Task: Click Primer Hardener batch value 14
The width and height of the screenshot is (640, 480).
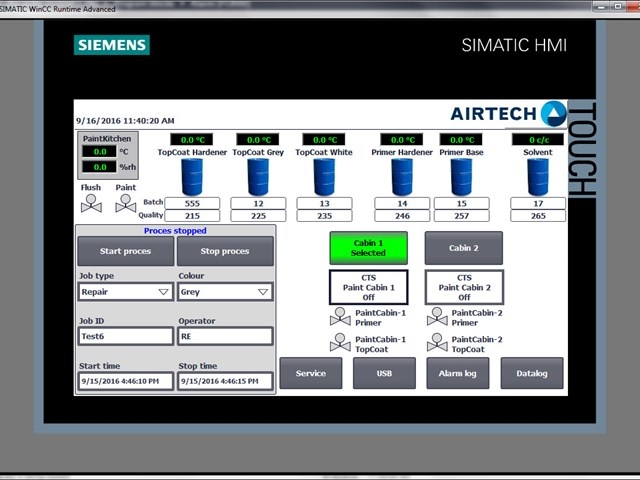Action: 402,203
